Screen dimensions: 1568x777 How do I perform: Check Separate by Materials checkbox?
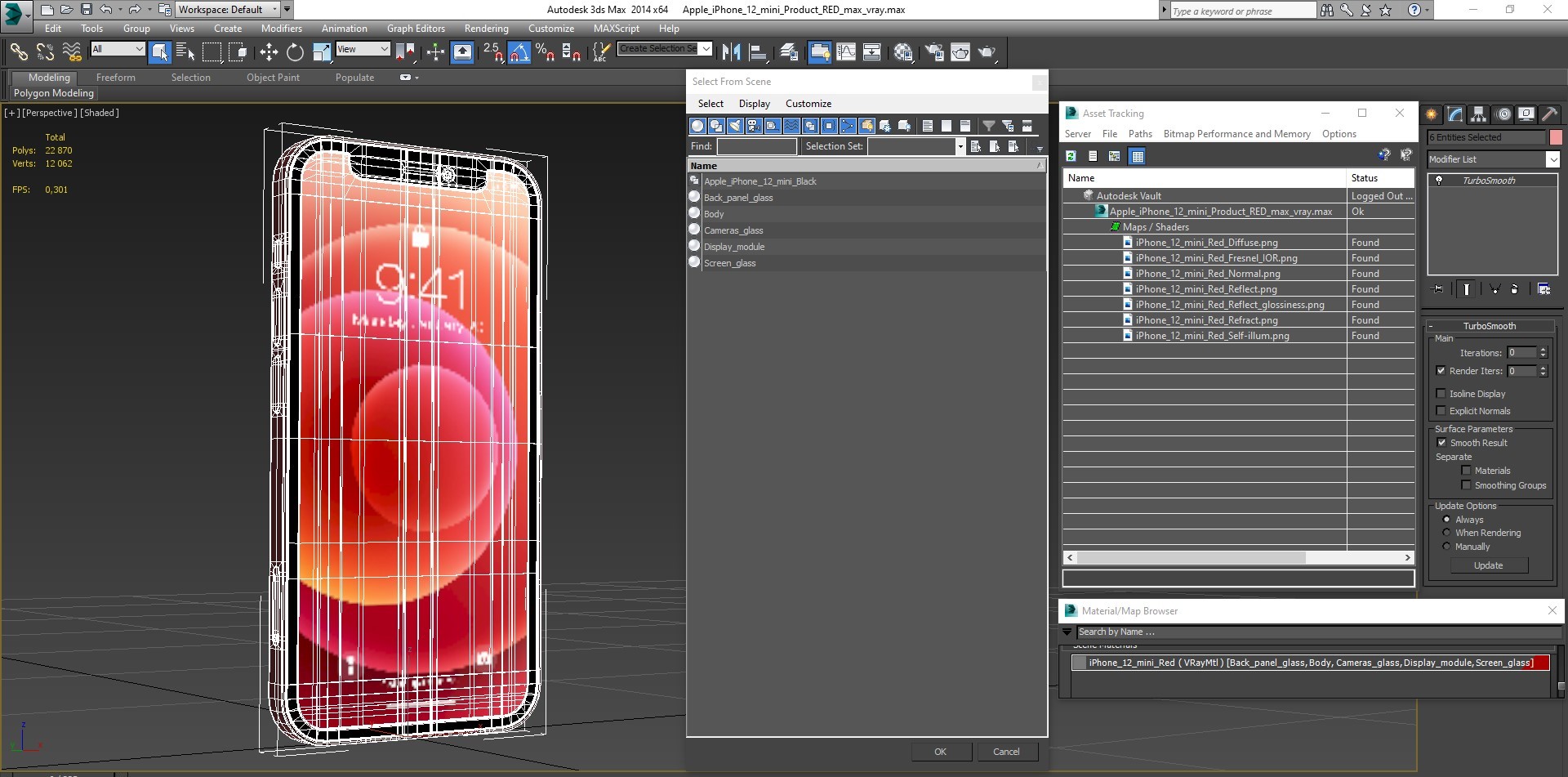(x=1466, y=471)
